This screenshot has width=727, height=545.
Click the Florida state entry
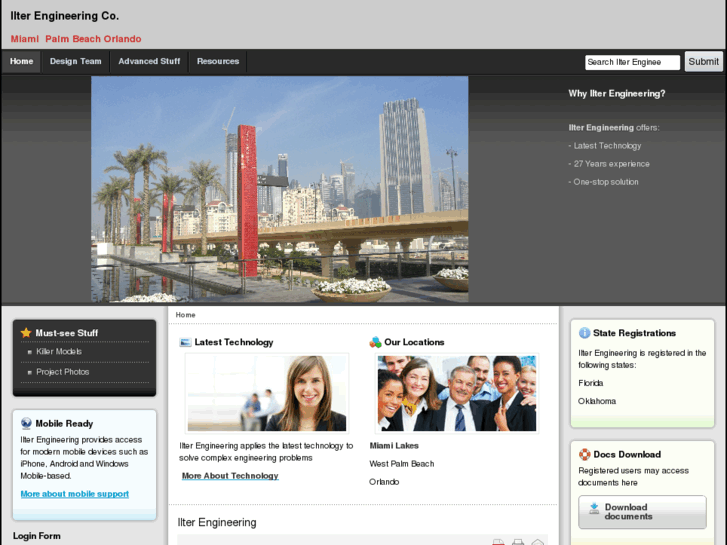591,383
